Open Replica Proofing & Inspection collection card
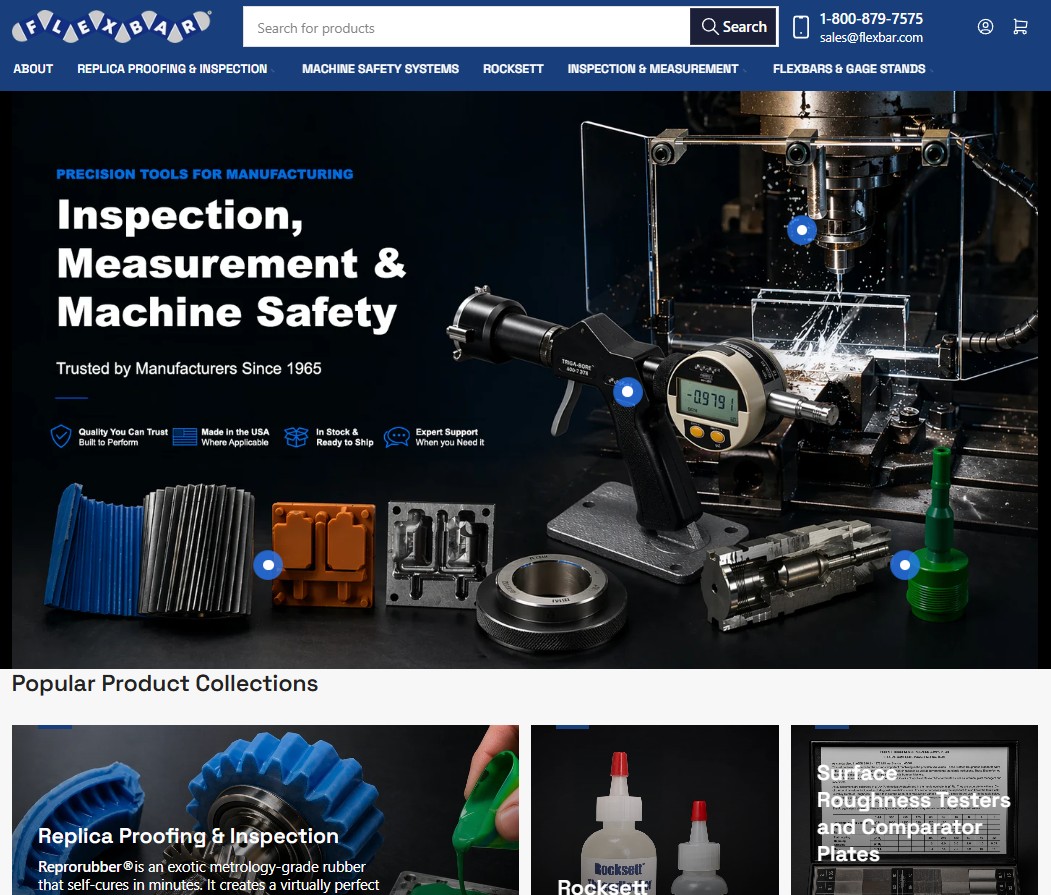The height and width of the screenshot is (895, 1051). 265,810
